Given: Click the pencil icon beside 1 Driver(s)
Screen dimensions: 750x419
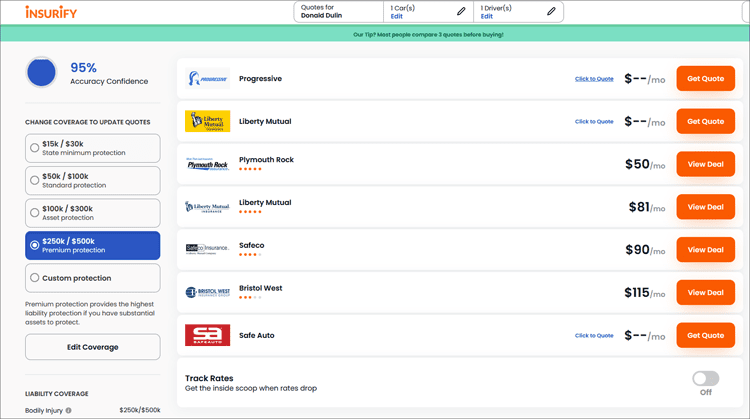Looking at the screenshot, I should pyautogui.click(x=551, y=12).
